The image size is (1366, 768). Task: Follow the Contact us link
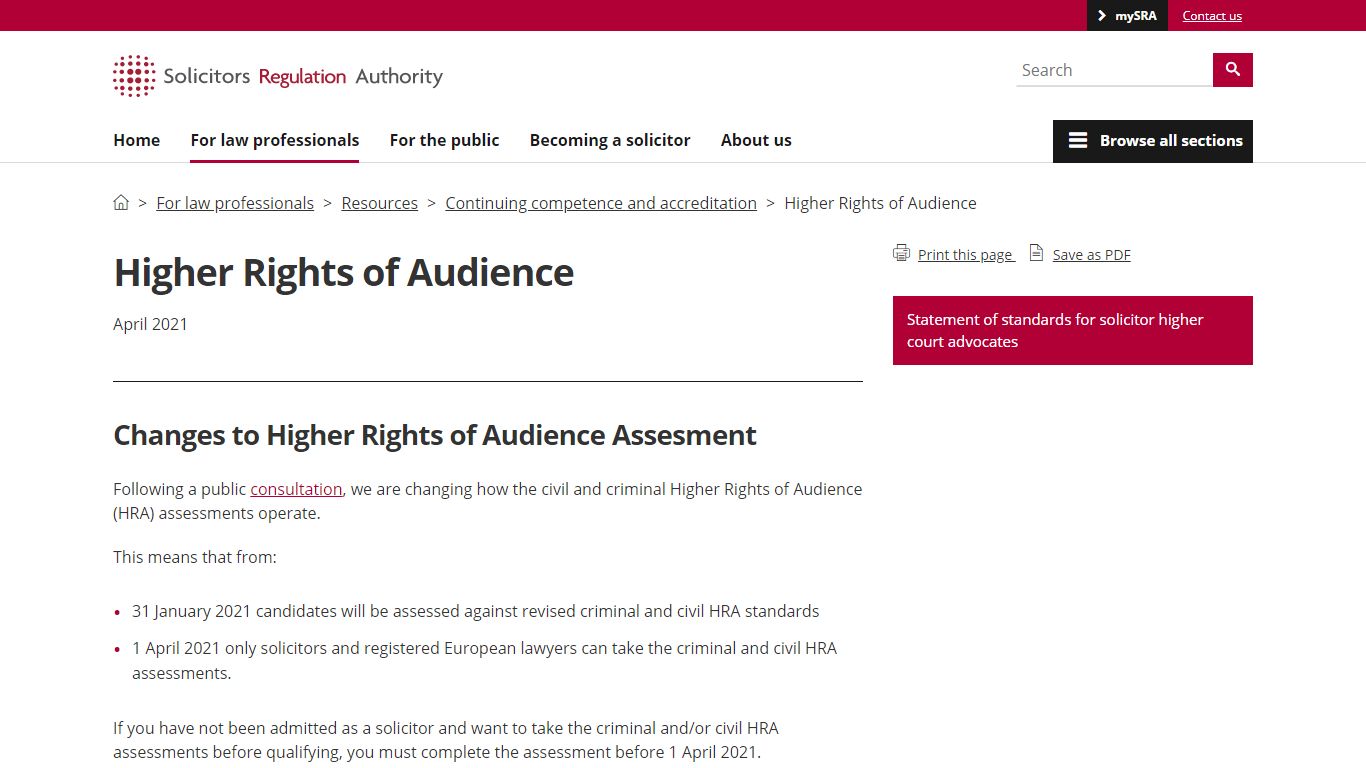point(1212,16)
